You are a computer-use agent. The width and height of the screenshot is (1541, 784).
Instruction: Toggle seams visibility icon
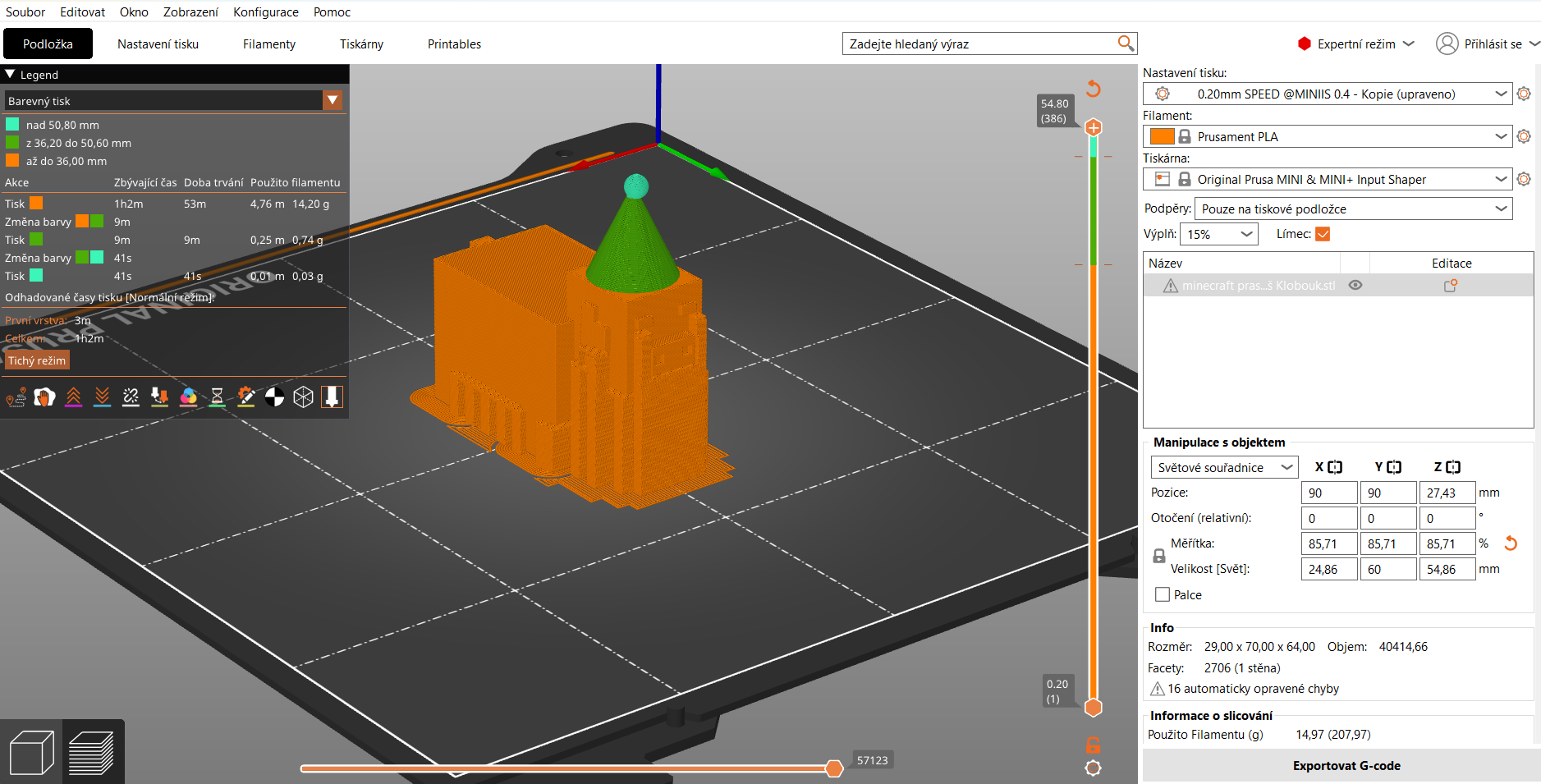click(x=131, y=398)
